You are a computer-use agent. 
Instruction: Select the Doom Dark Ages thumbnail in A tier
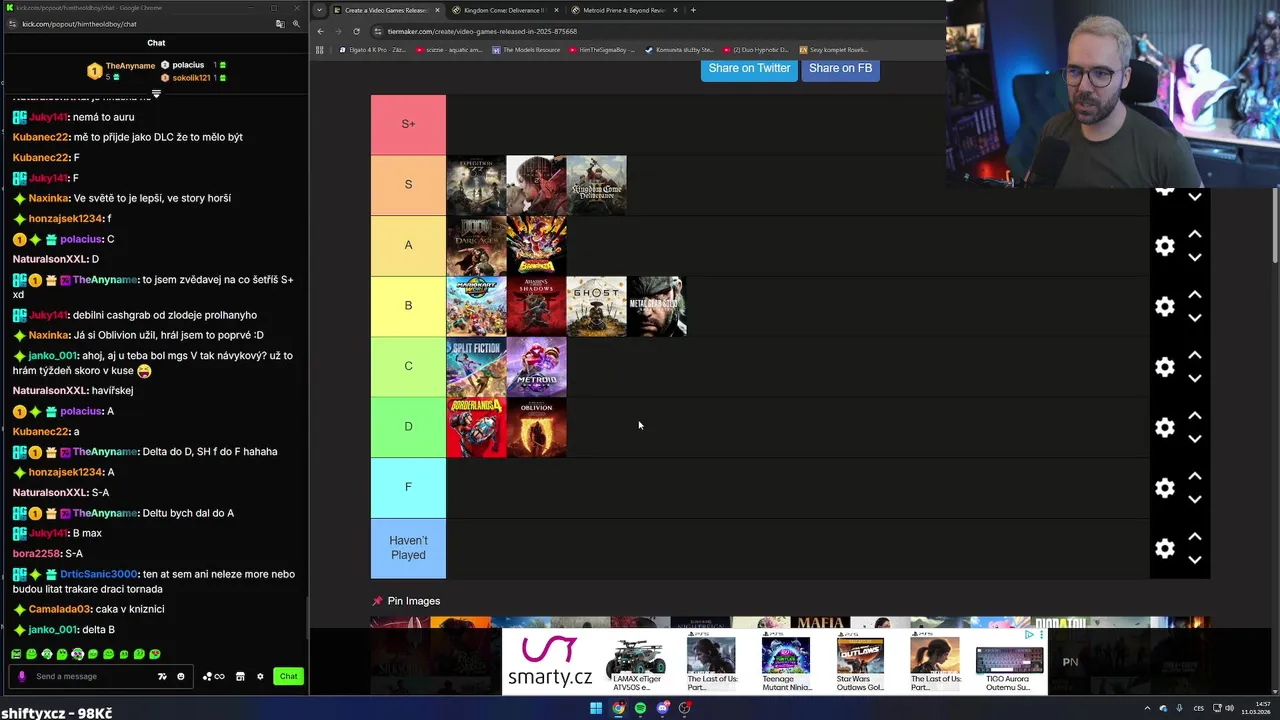pyautogui.click(x=476, y=246)
